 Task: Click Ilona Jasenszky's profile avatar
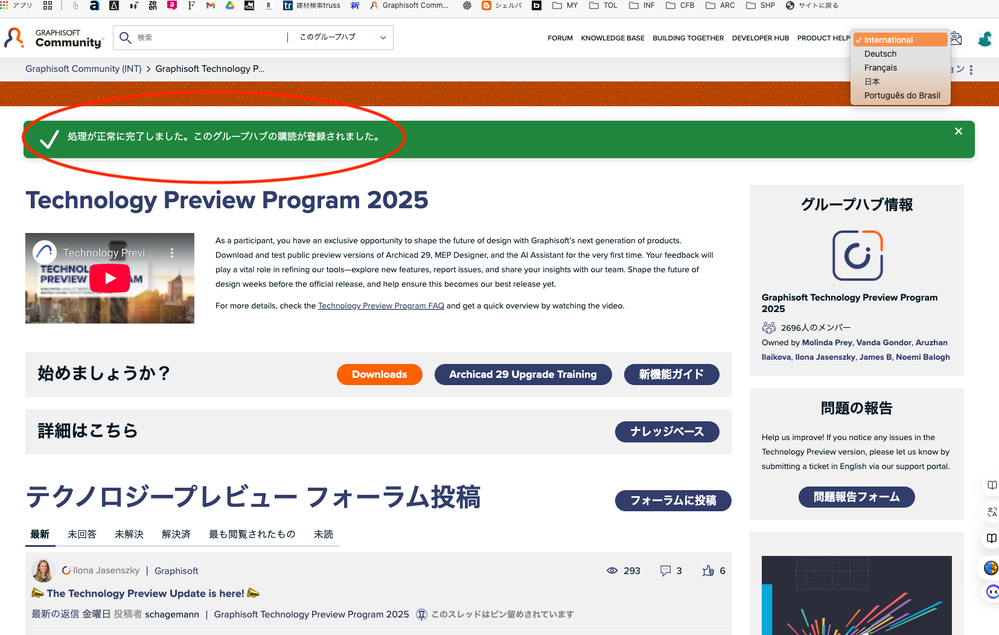coord(43,571)
